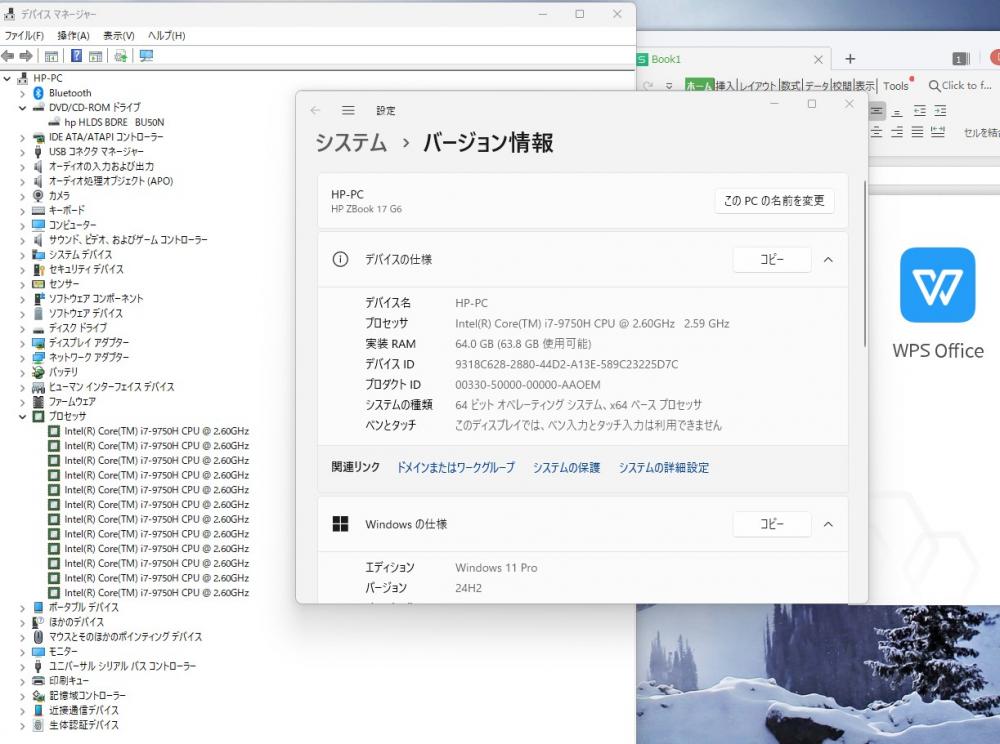The image size is (1000, 744).
Task: Open the Tools tab in WPS
Action: [896, 85]
